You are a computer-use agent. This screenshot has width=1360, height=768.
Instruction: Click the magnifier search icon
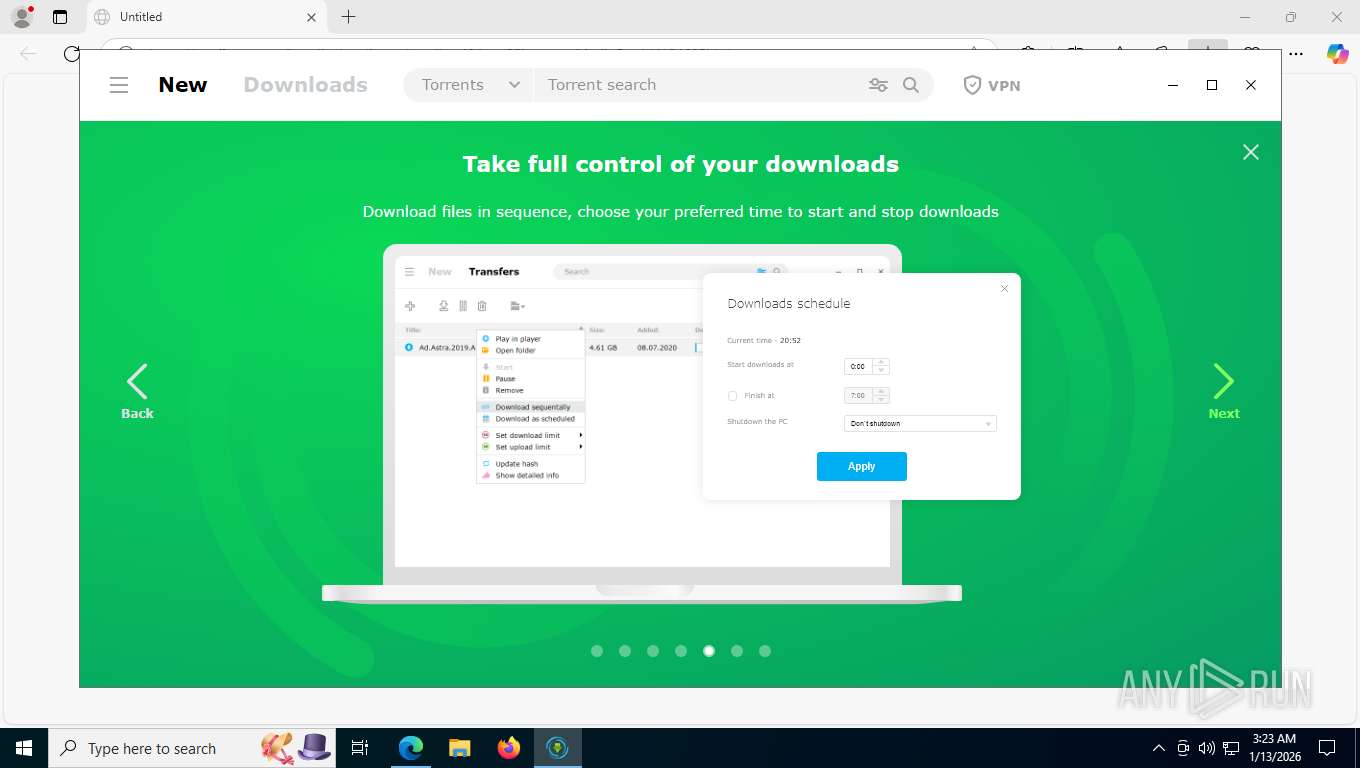coord(911,85)
